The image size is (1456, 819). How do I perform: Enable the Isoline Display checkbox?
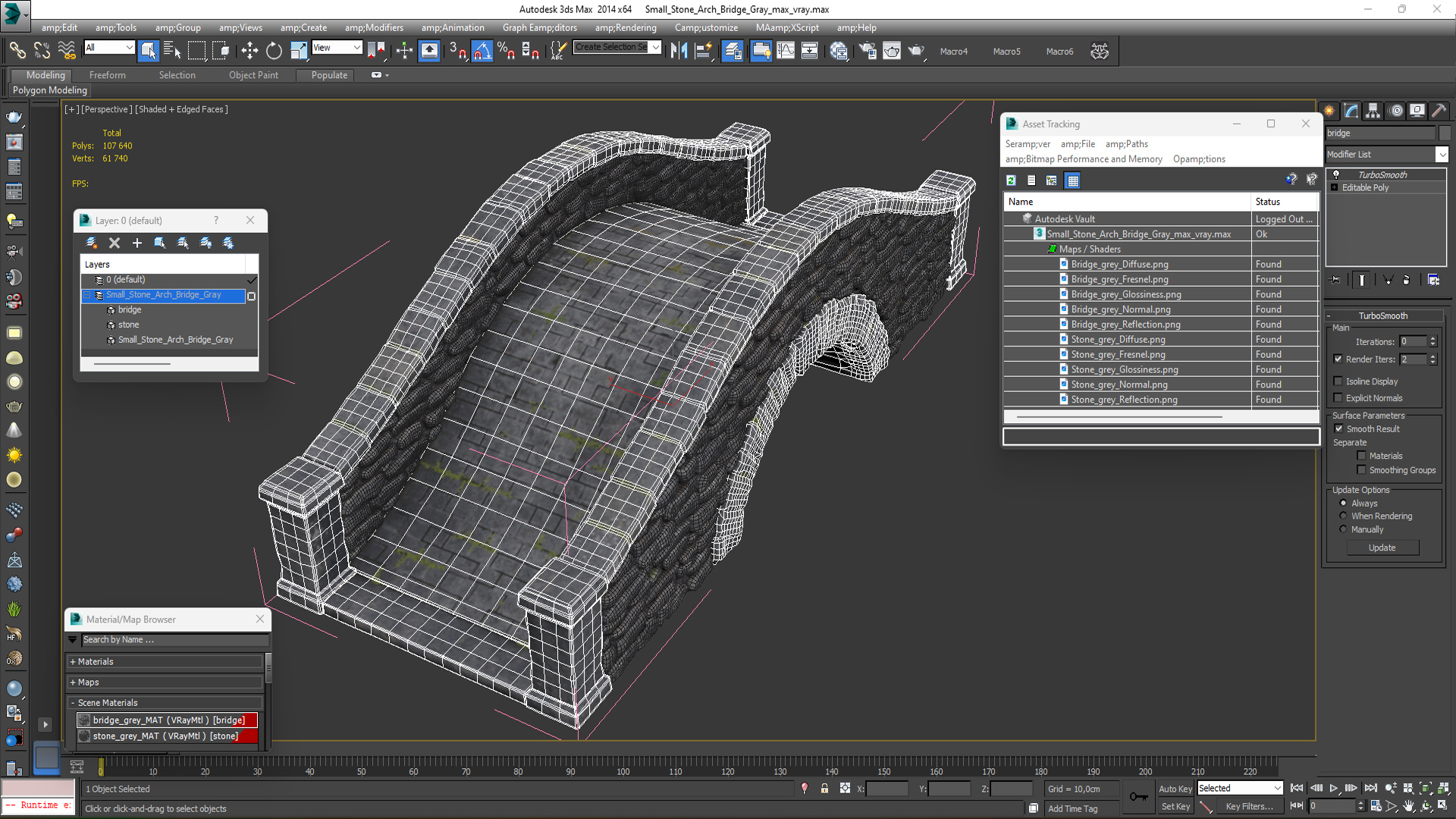pyautogui.click(x=1338, y=381)
